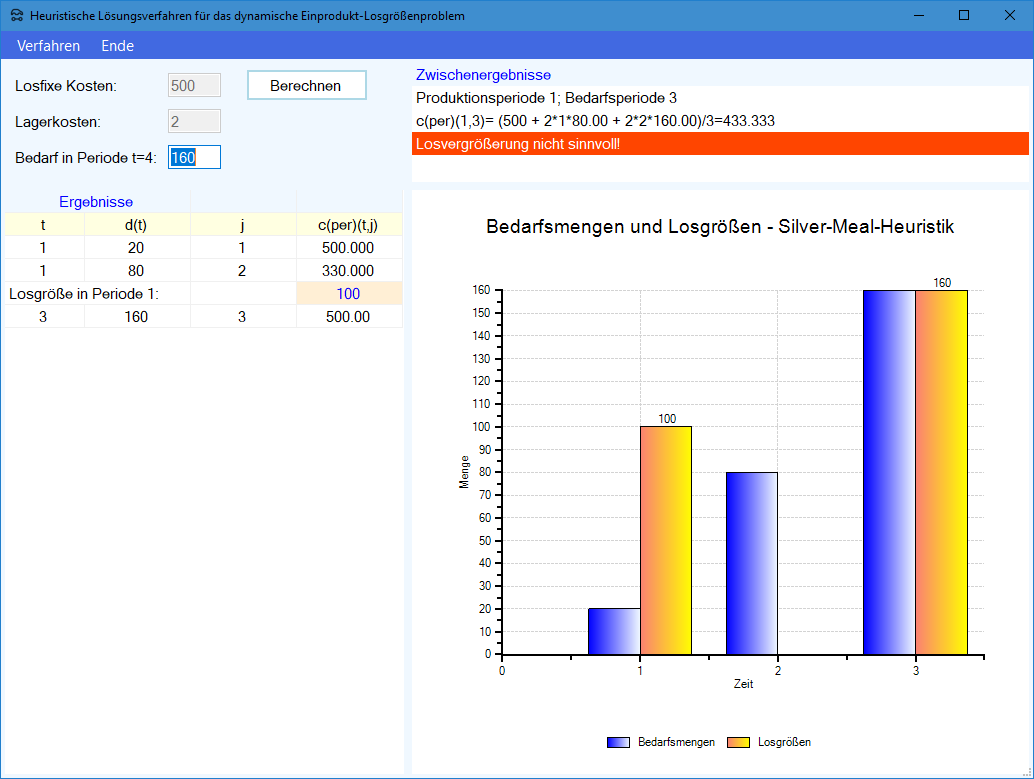Click the Bedarfsmengen blue legend swatch
Viewport: 1034px width, 779px height.
[x=619, y=742]
